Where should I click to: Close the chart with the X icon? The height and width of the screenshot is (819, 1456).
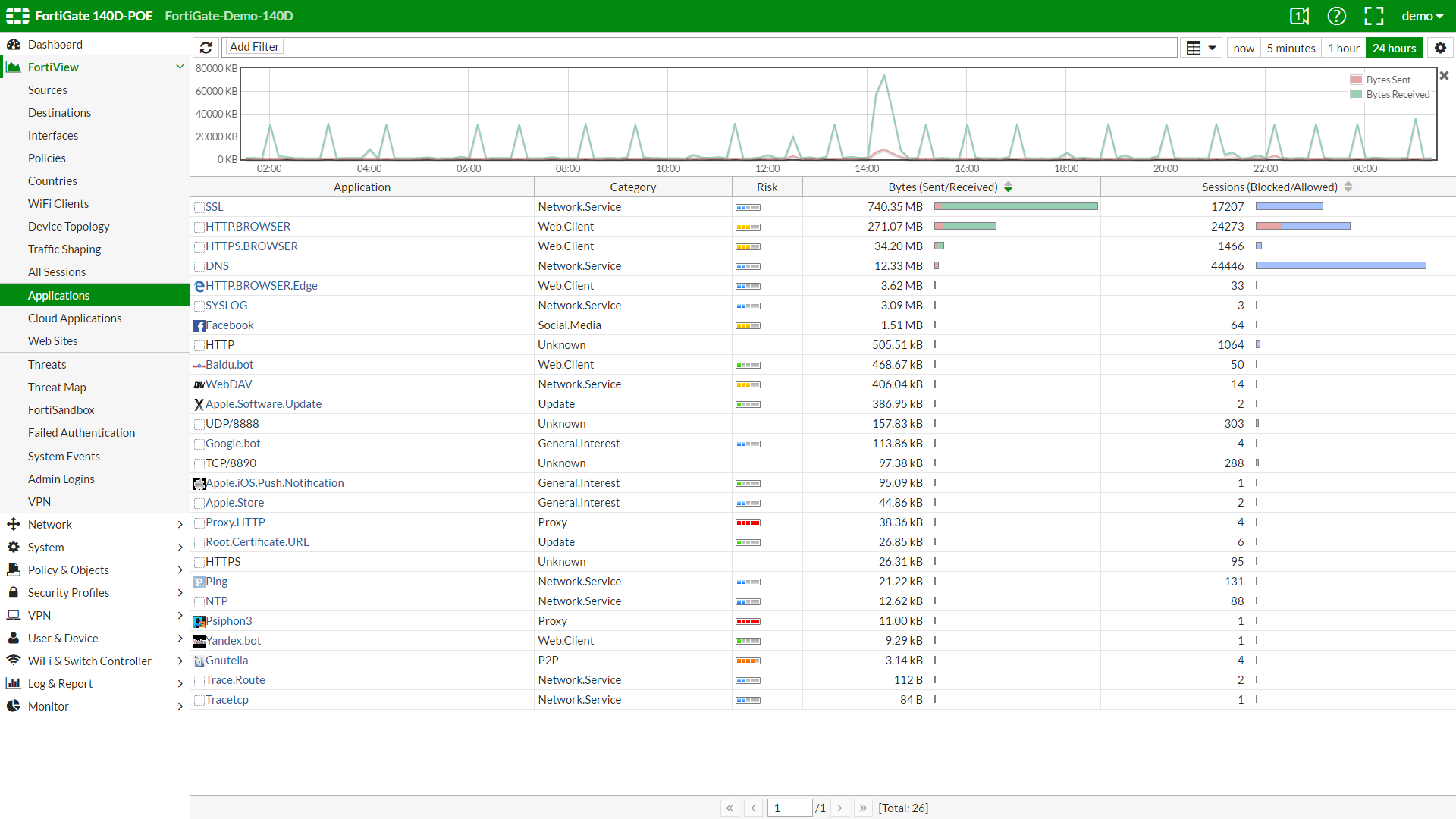(1444, 76)
